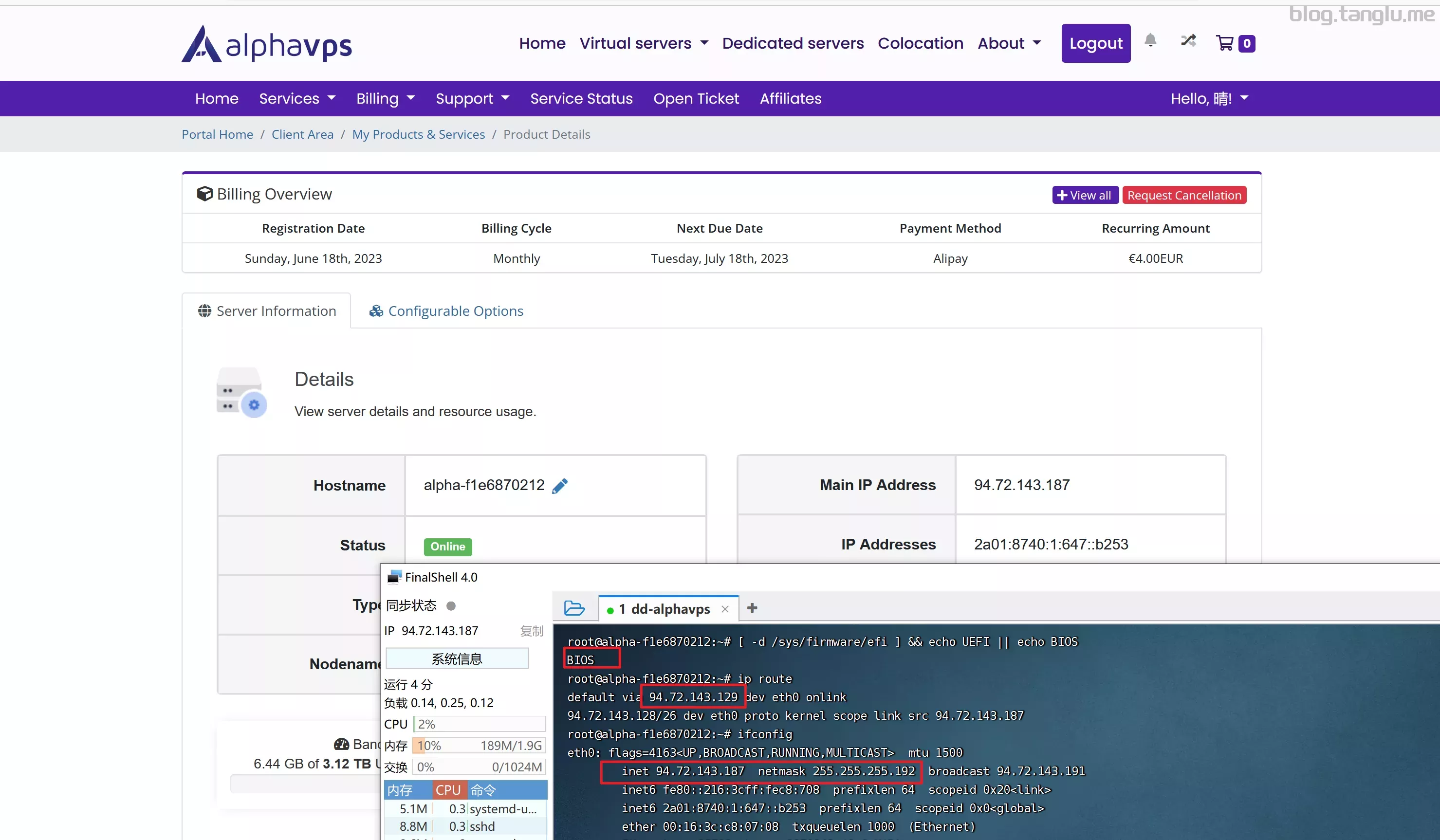
Task: Expand the Virtual servers dropdown
Action: pyautogui.click(x=644, y=43)
